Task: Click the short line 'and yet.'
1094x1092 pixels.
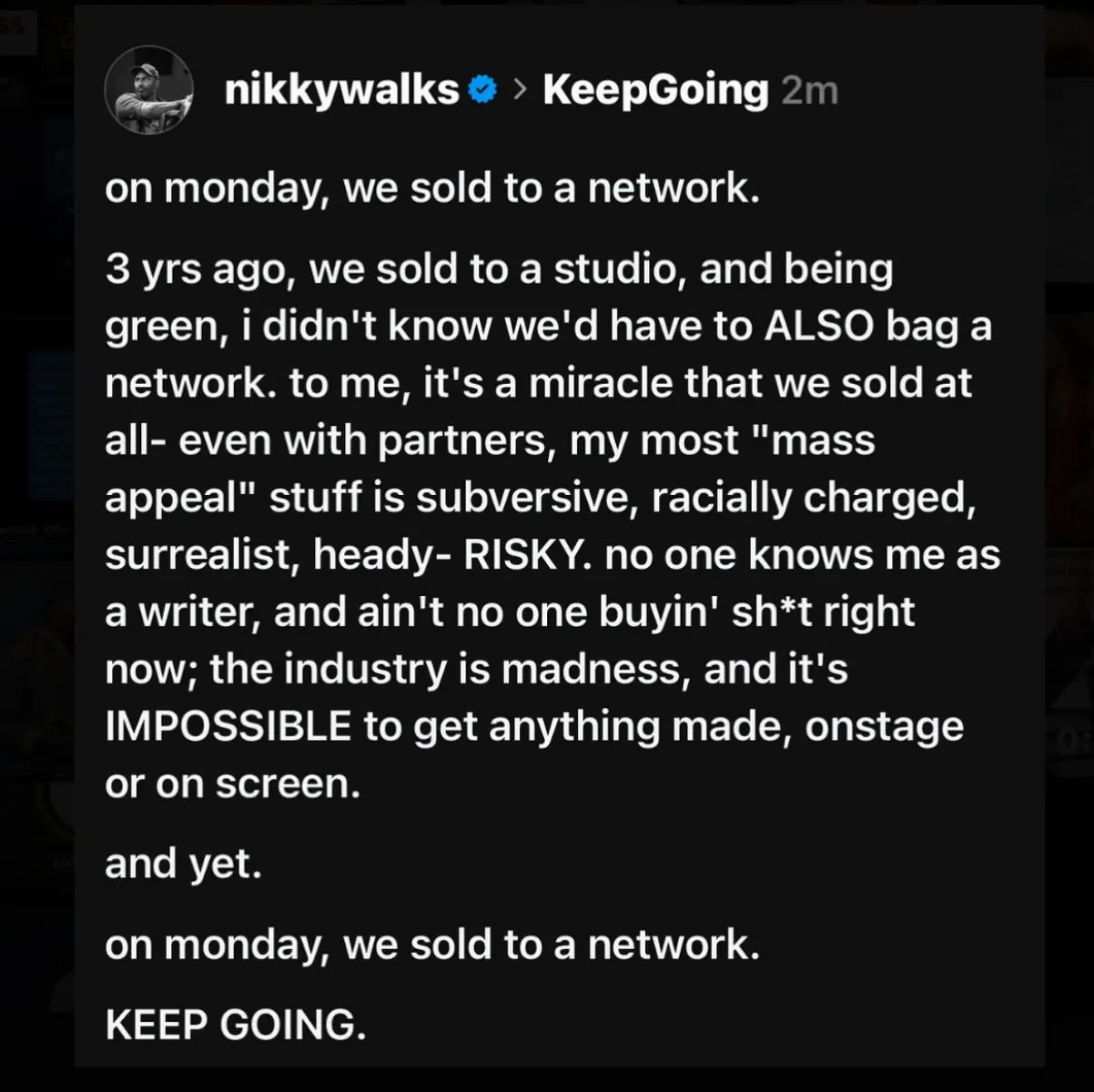Action: (x=183, y=864)
